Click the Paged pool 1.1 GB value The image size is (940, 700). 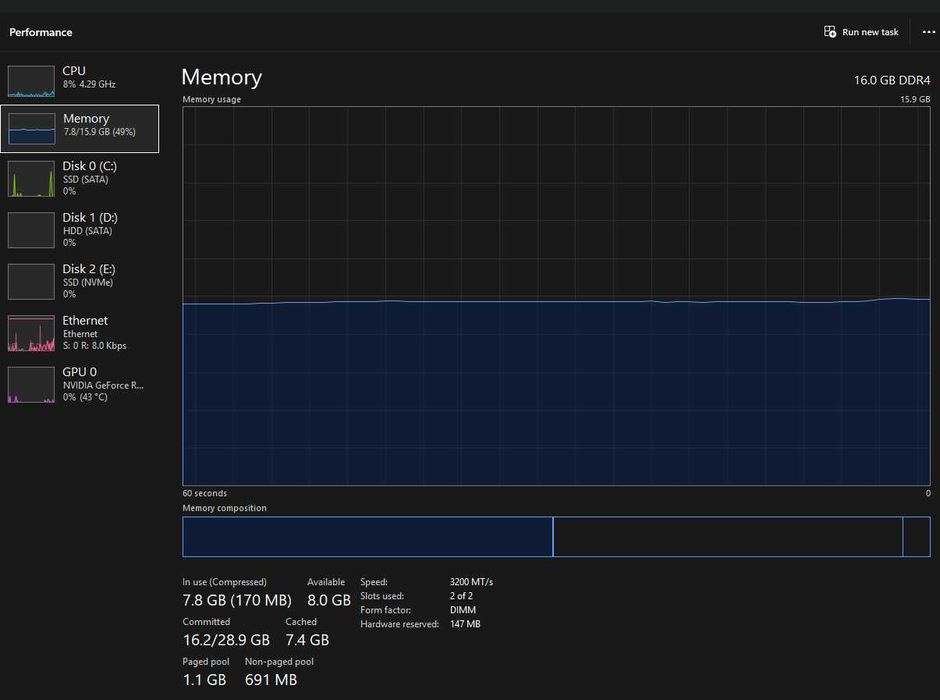(x=204, y=680)
